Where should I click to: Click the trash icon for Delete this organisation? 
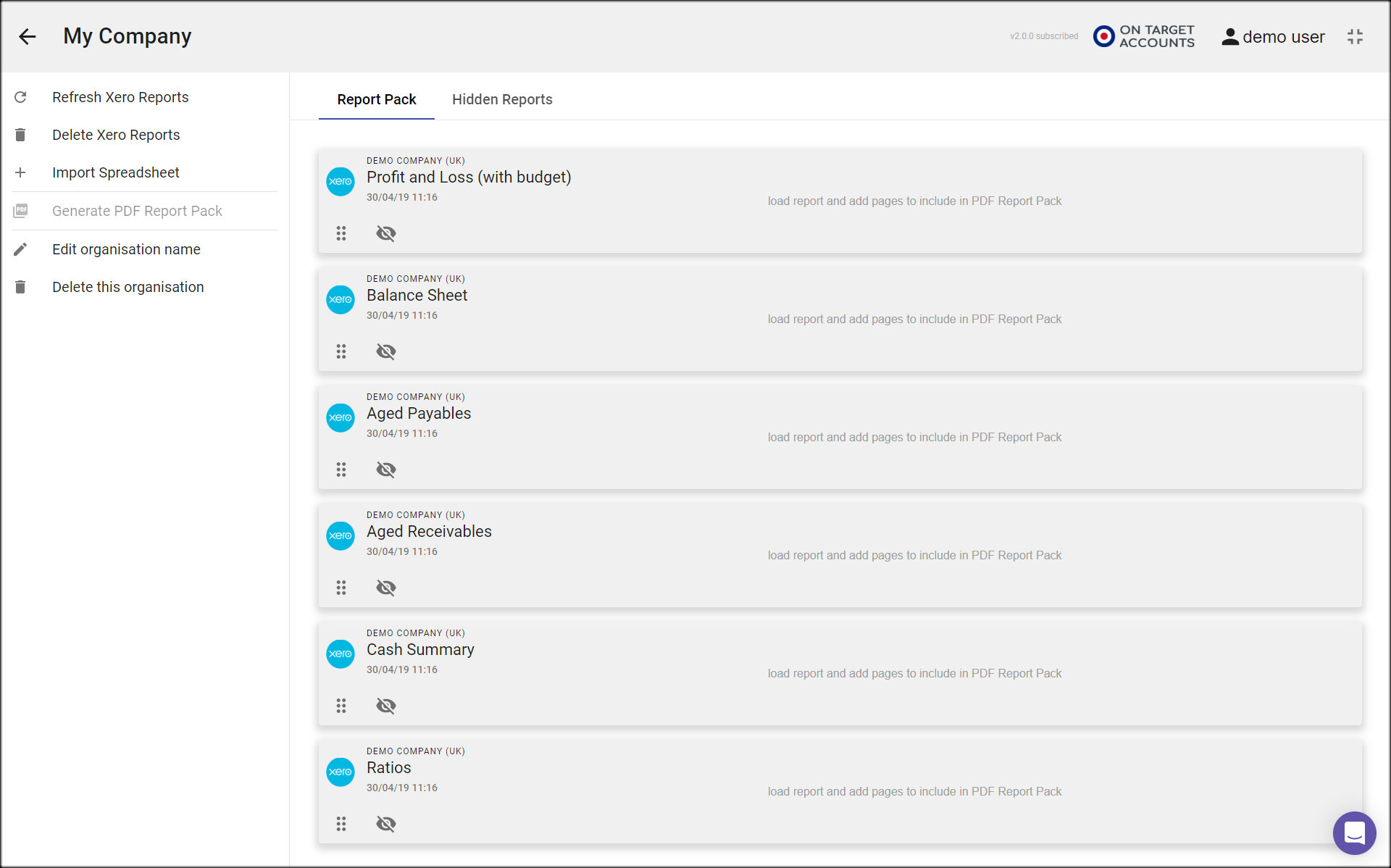point(20,287)
